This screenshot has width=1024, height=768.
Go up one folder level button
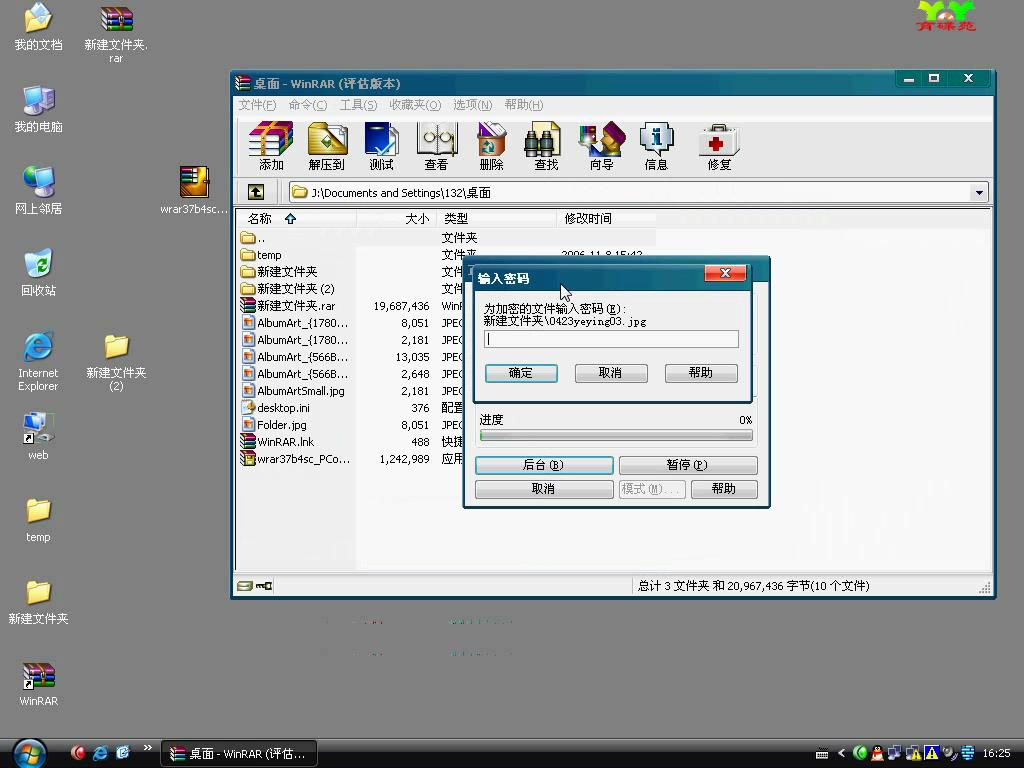[x=255, y=192]
